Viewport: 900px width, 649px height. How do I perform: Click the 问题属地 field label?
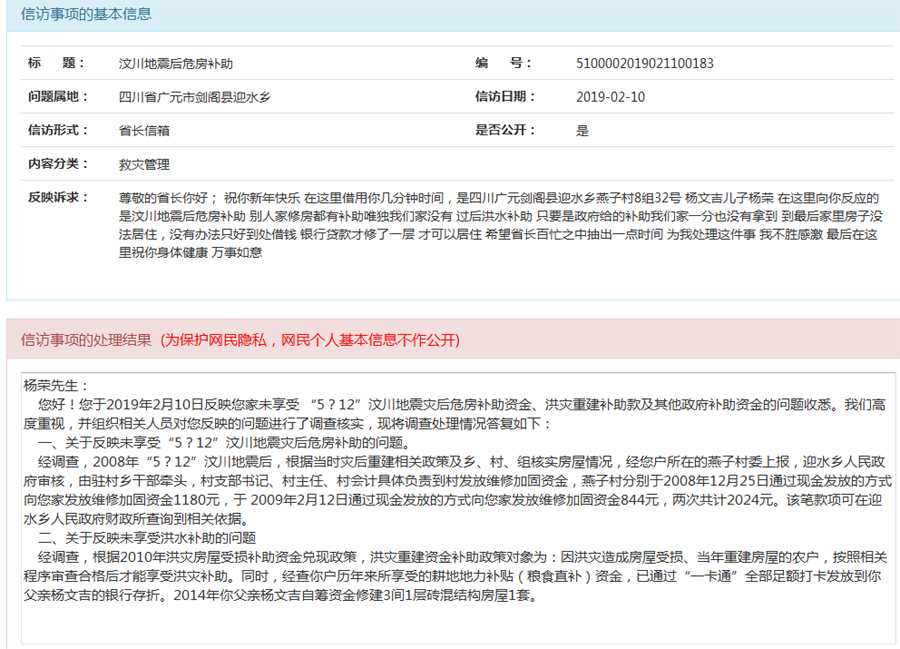59,97
